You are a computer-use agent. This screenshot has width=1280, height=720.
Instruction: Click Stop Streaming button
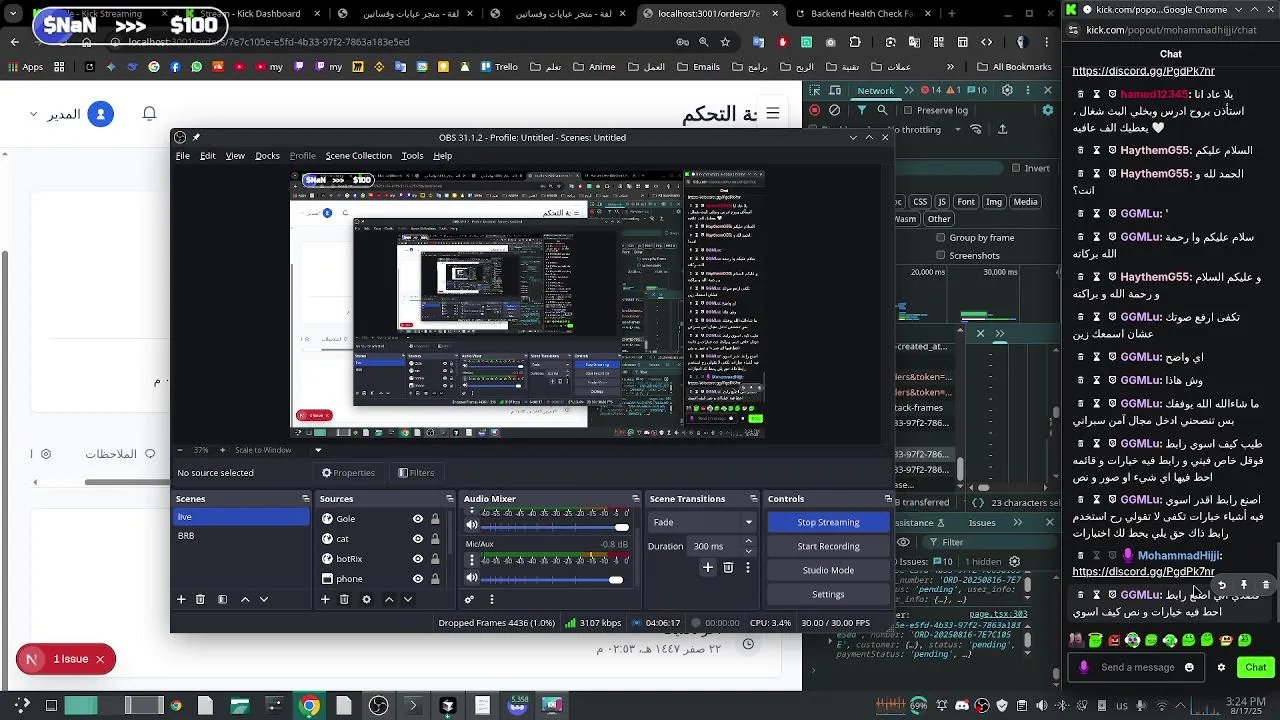828,522
